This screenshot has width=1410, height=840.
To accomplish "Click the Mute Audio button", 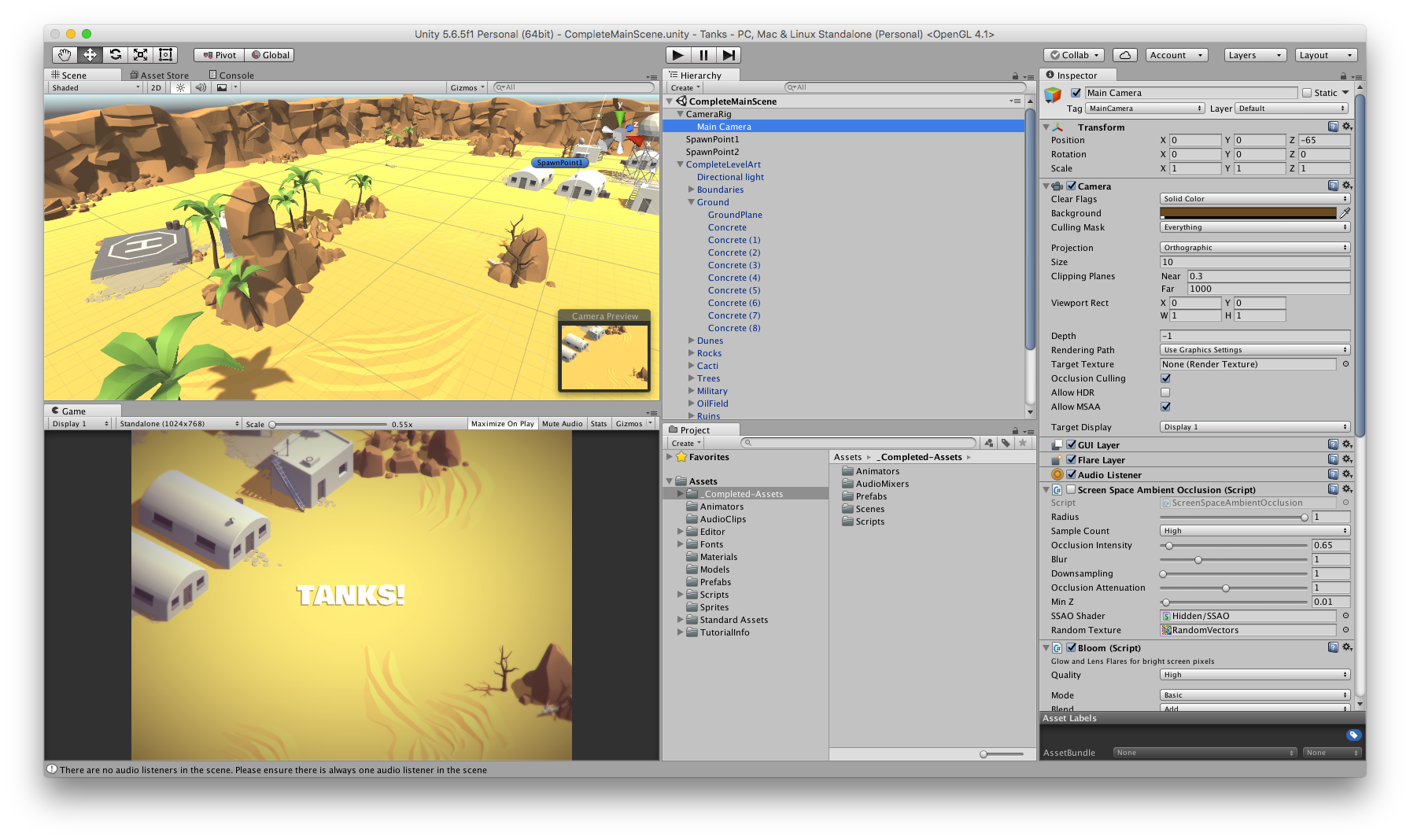I will coord(563,423).
